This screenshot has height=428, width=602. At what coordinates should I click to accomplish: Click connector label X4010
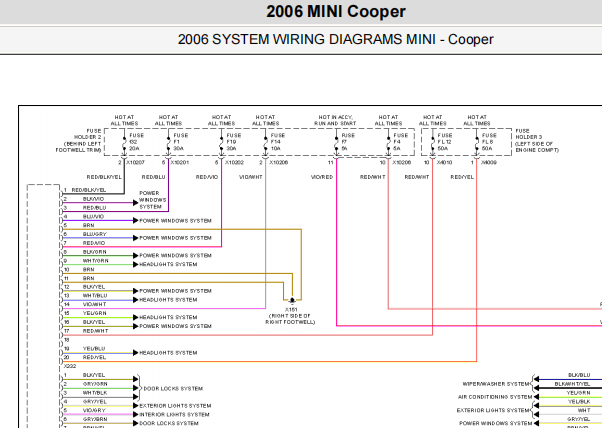444,163
